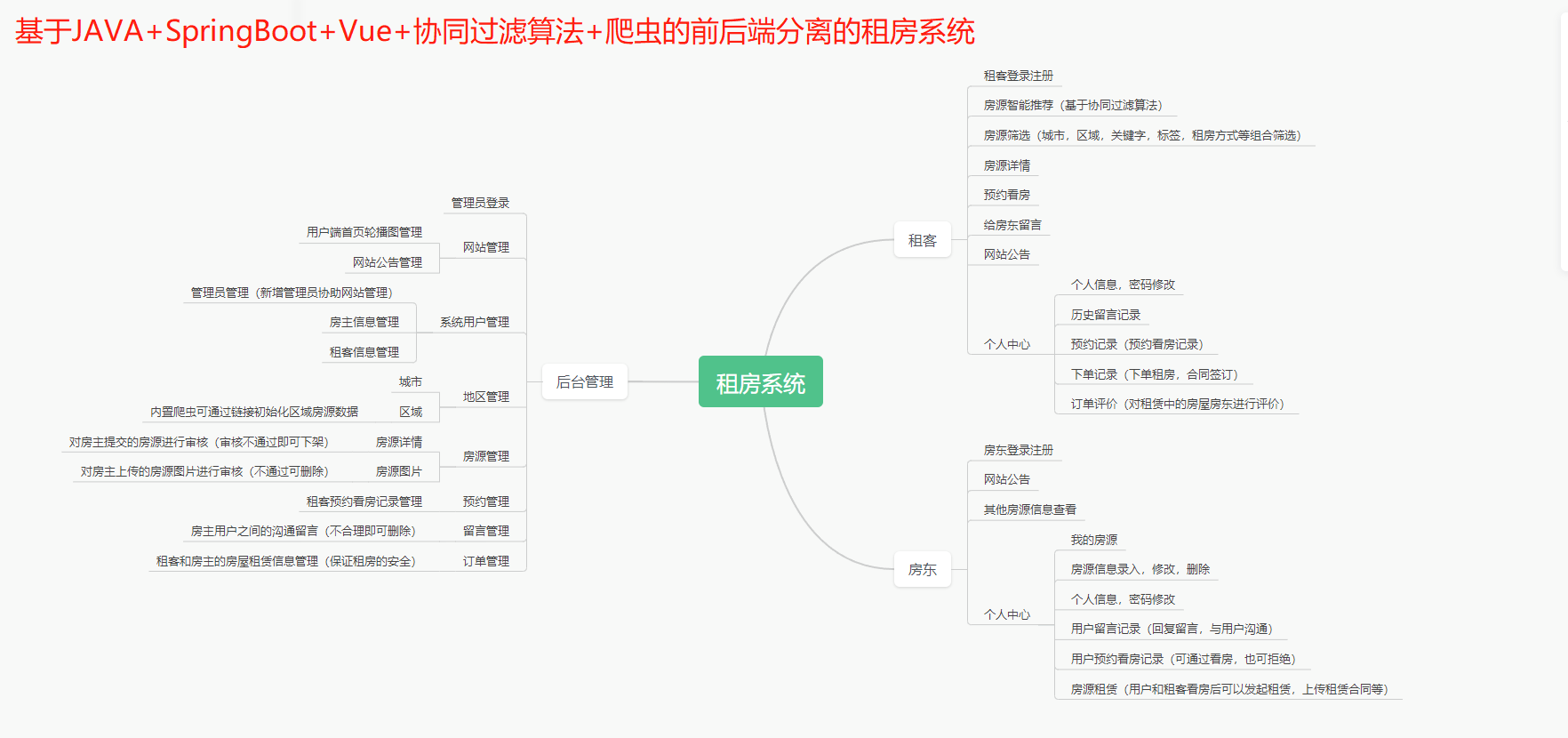Image resolution: width=1568 pixels, height=738 pixels.
Task: Select 房源详情 node under 房源管理
Action: (x=399, y=443)
